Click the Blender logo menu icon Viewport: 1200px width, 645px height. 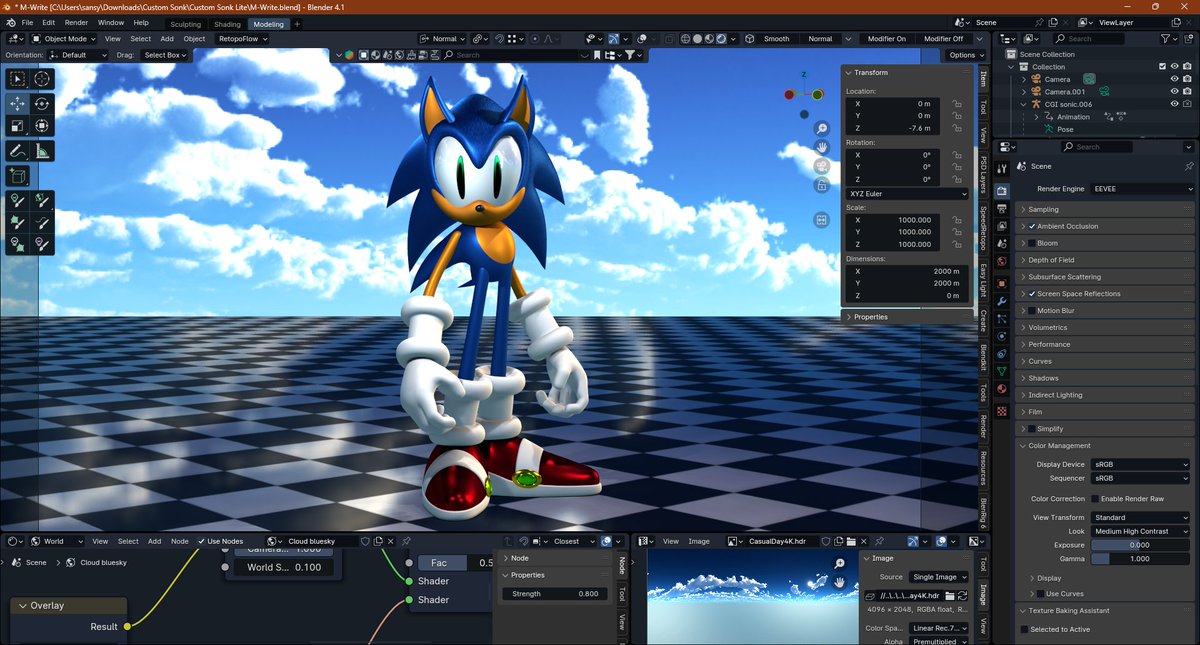9,22
